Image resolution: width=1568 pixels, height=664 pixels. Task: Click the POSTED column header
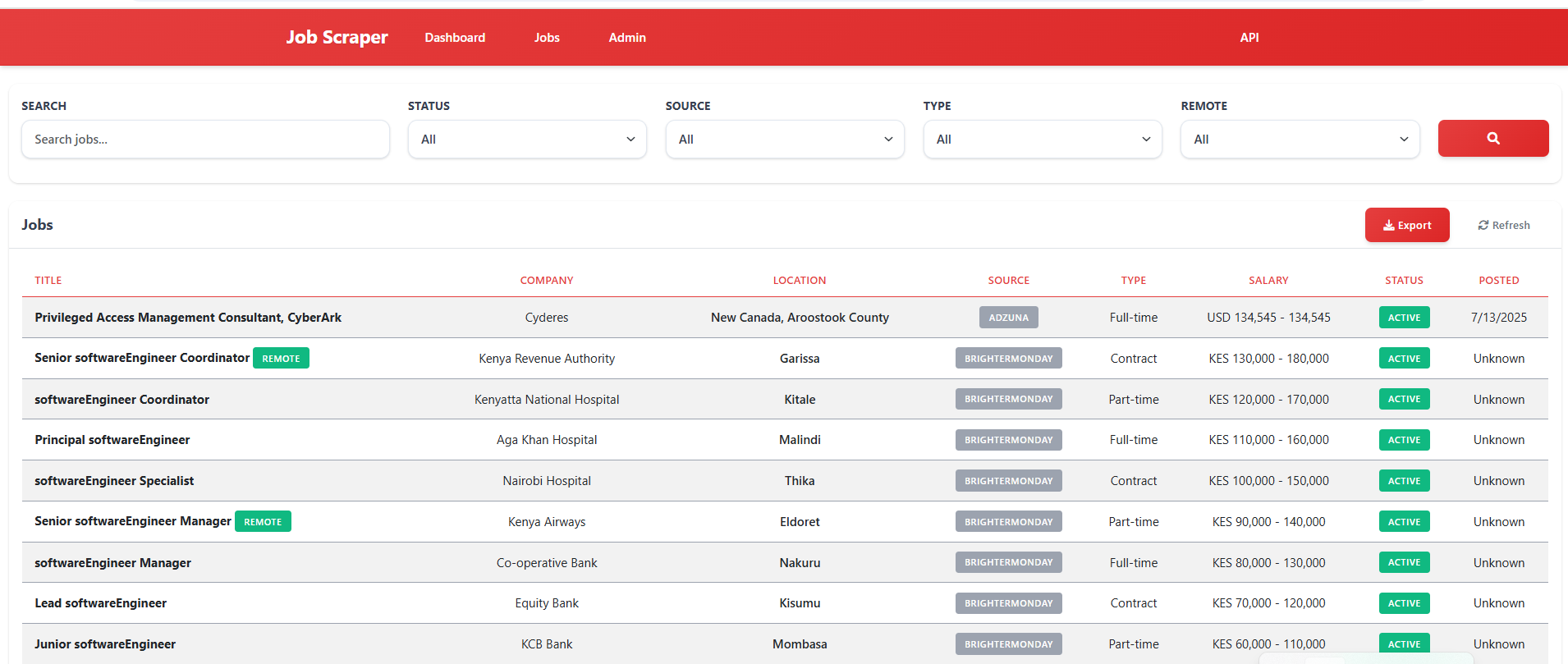click(1499, 281)
